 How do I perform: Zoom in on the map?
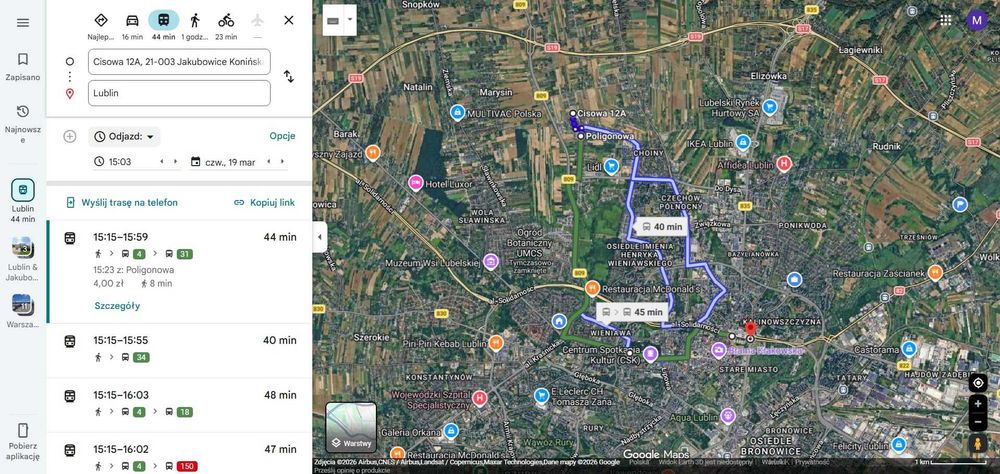(978, 404)
